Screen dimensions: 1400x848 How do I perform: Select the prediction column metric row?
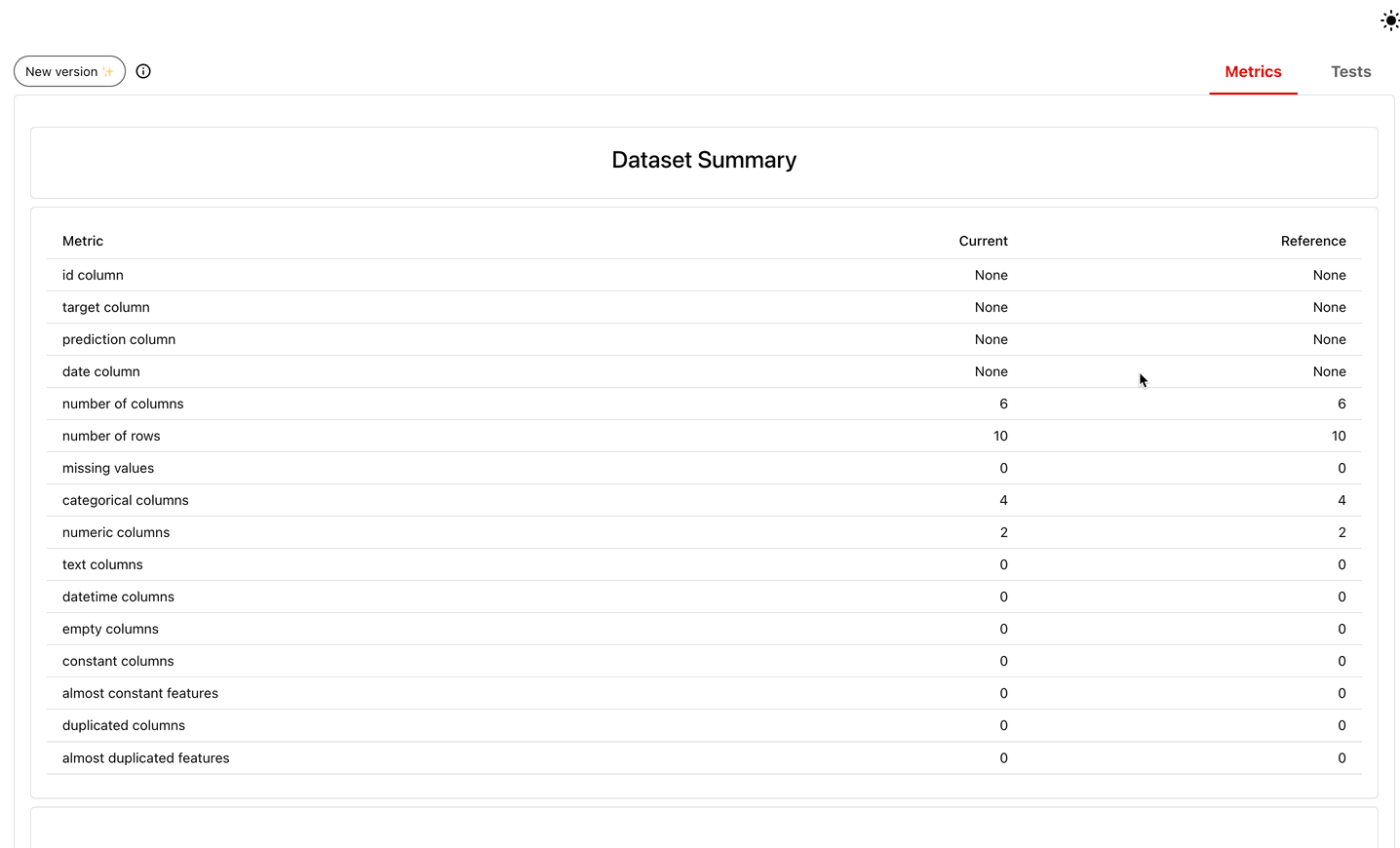(118, 339)
